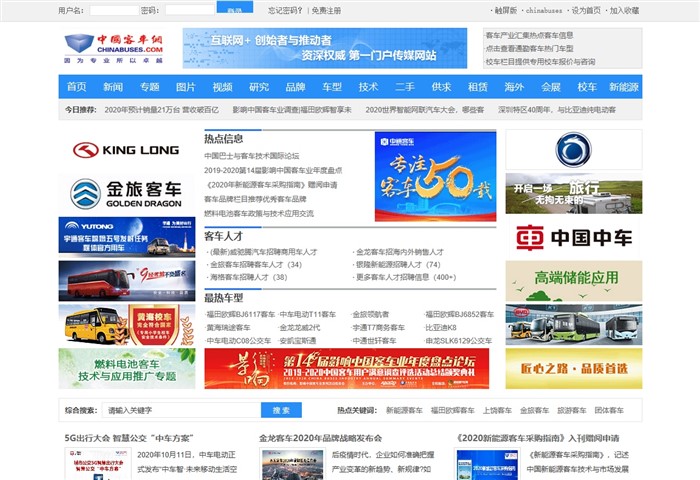Open the BYD buses lineup banner

pyautogui.click(x=574, y=325)
